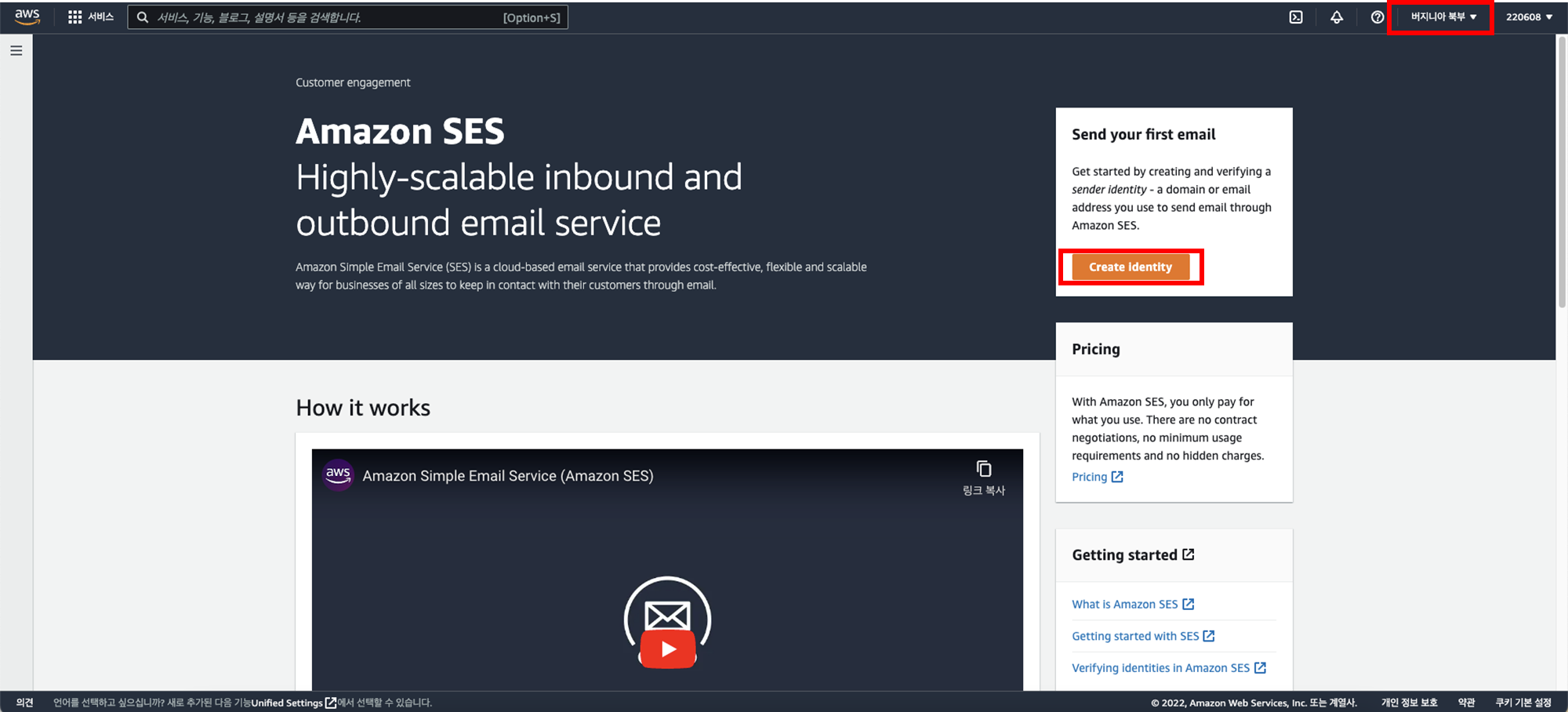Play the Amazon SES YouTube video

coord(668,649)
